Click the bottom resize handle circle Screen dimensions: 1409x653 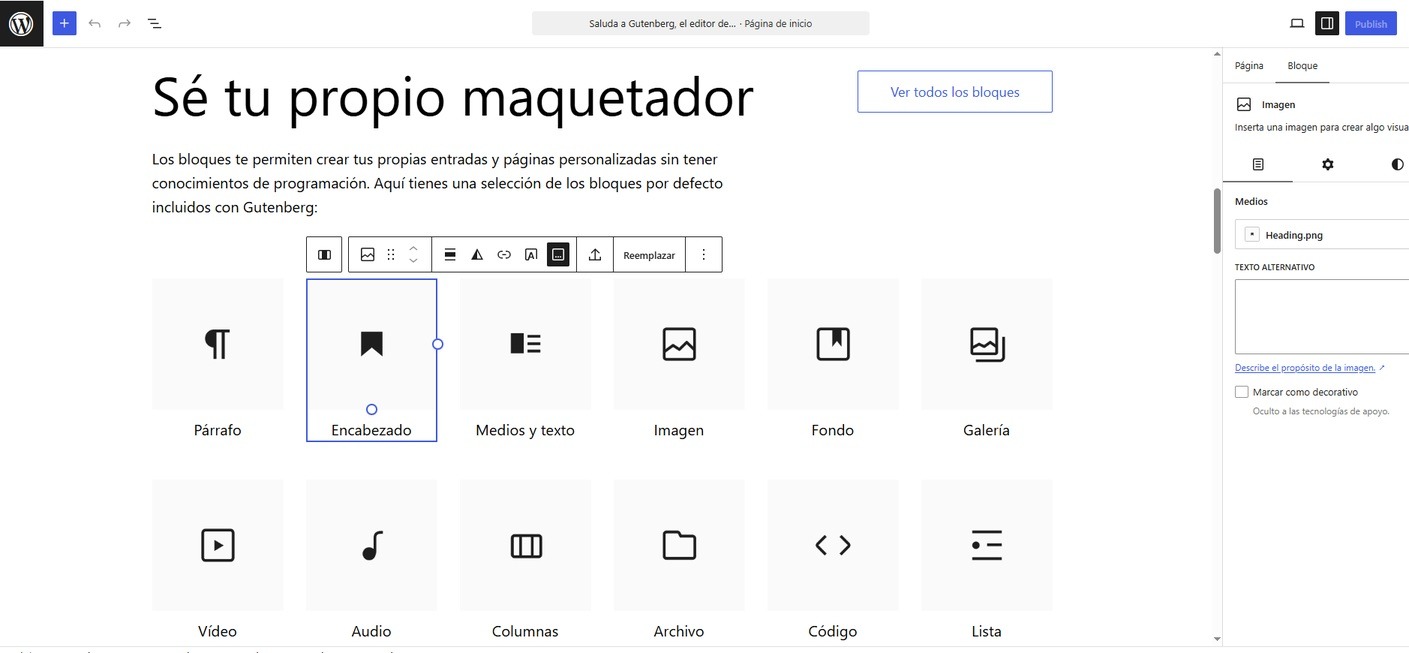coord(372,409)
